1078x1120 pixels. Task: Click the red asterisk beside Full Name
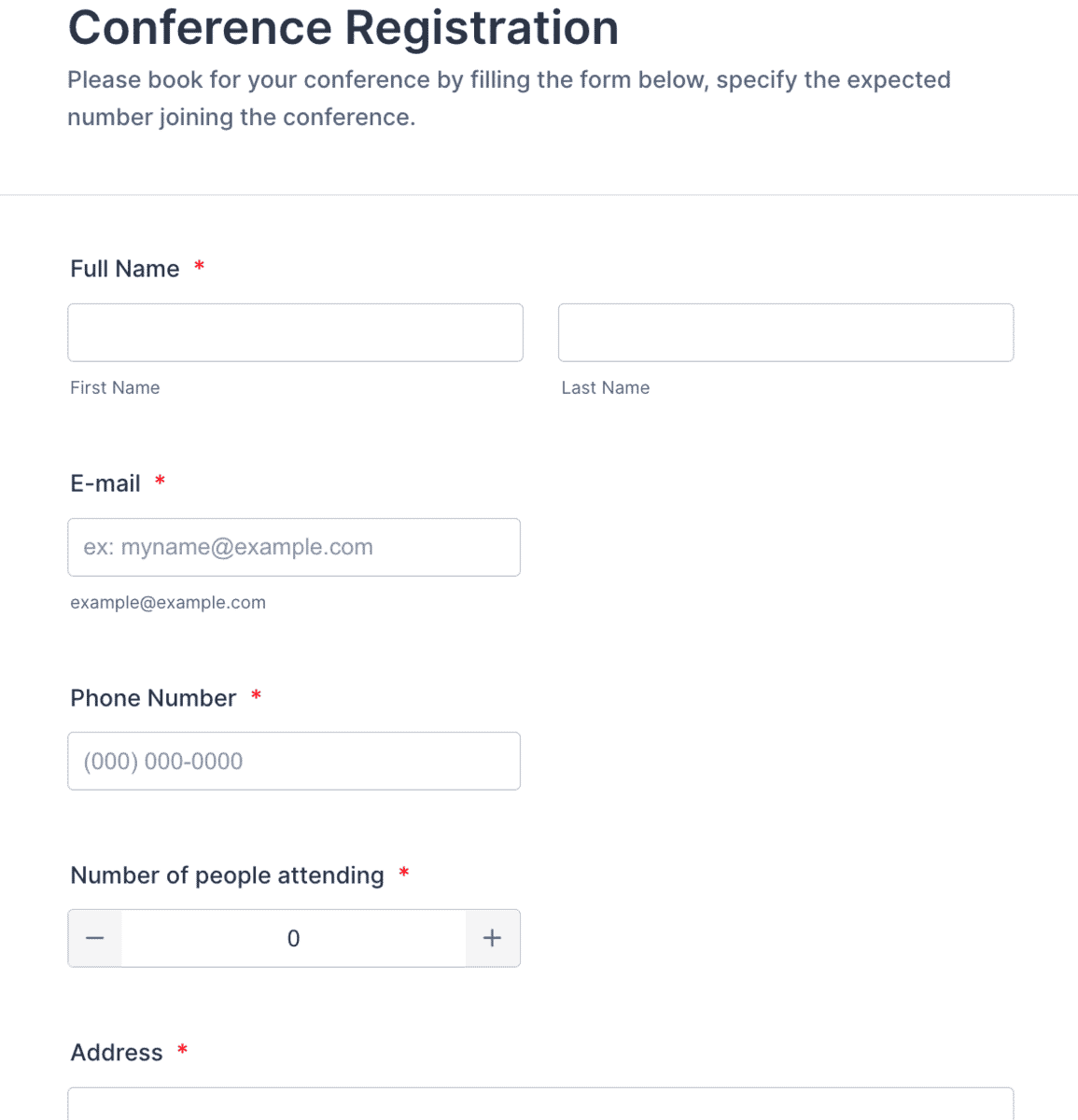point(199,268)
